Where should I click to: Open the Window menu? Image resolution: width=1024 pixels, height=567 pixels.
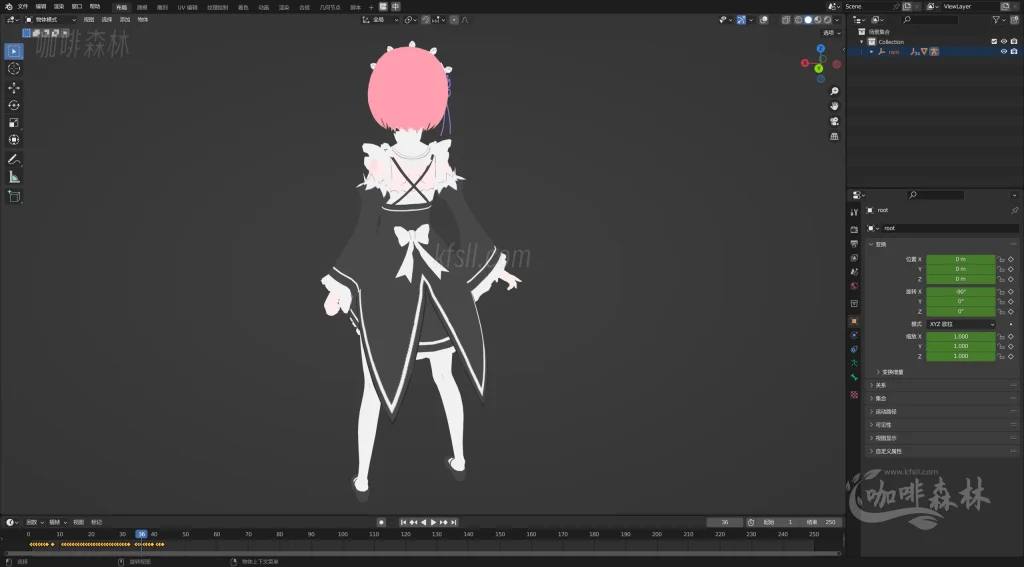point(77,7)
